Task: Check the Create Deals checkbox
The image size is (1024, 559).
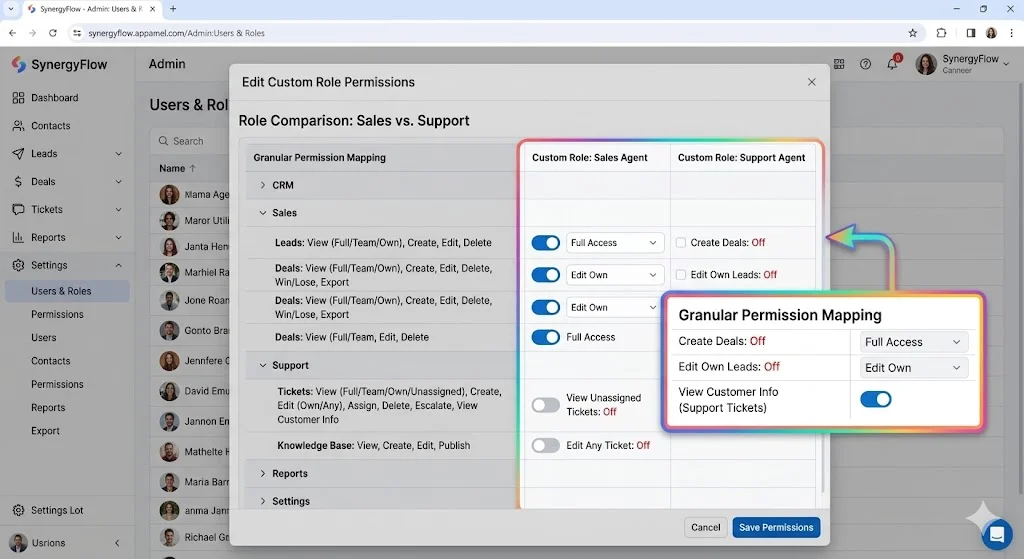Action: tap(681, 242)
